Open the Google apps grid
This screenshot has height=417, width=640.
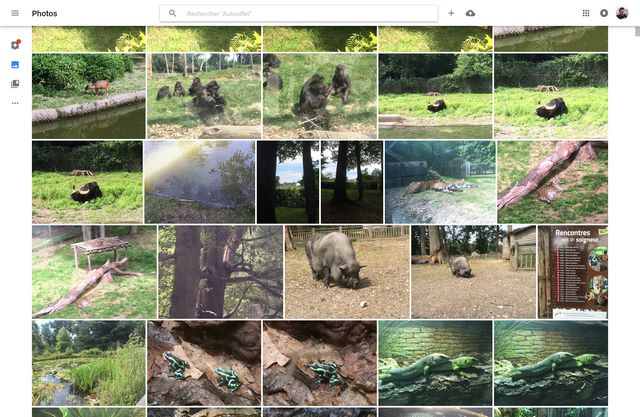tap(586, 13)
